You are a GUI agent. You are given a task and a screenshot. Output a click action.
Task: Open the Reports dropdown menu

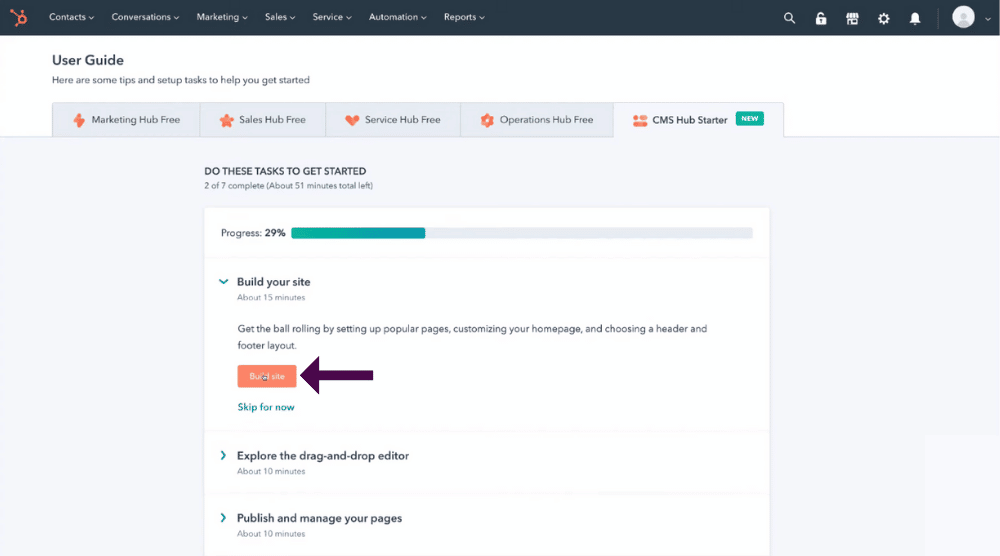(464, 17)
